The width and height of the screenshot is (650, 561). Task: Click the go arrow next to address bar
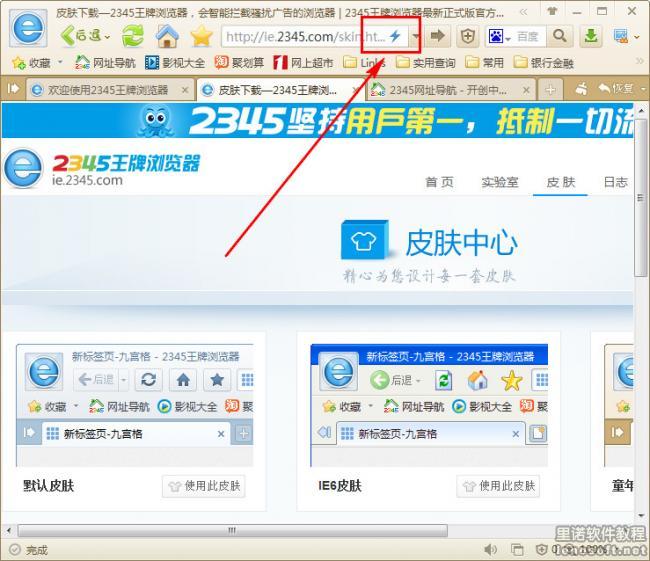[438, 36]
